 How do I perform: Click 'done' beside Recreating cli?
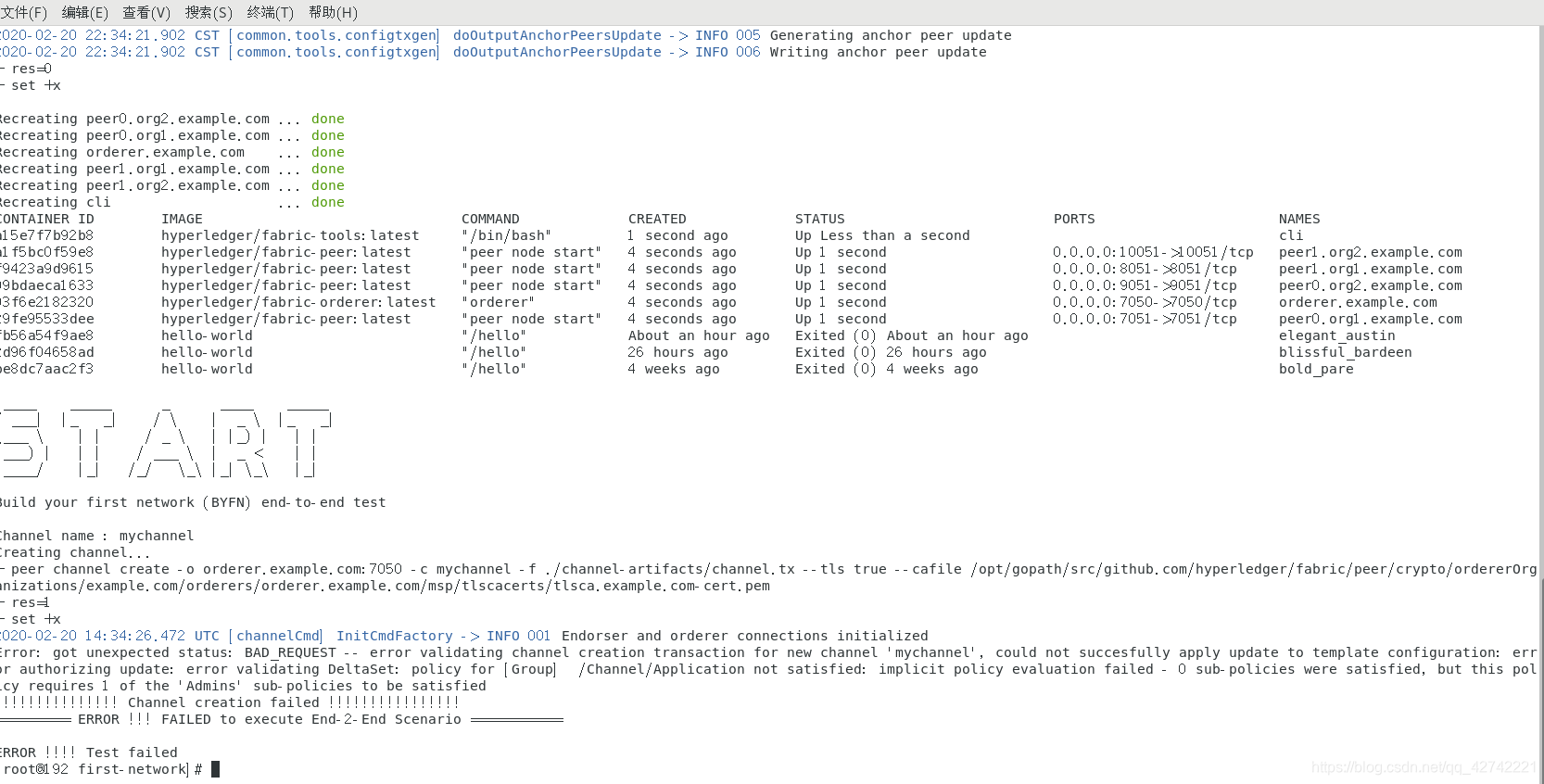coord(328,202)
